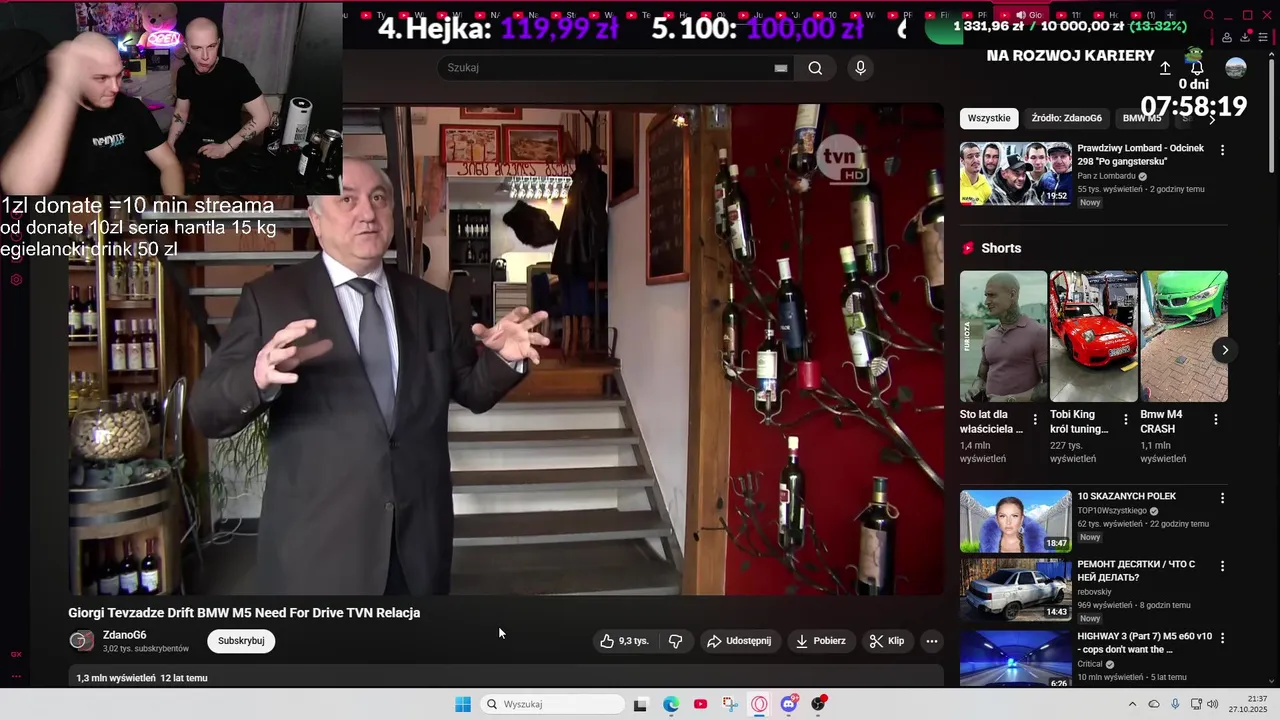Select the Wszystkie filter chip
The image size is (1280, 720).
coord(989,118)
